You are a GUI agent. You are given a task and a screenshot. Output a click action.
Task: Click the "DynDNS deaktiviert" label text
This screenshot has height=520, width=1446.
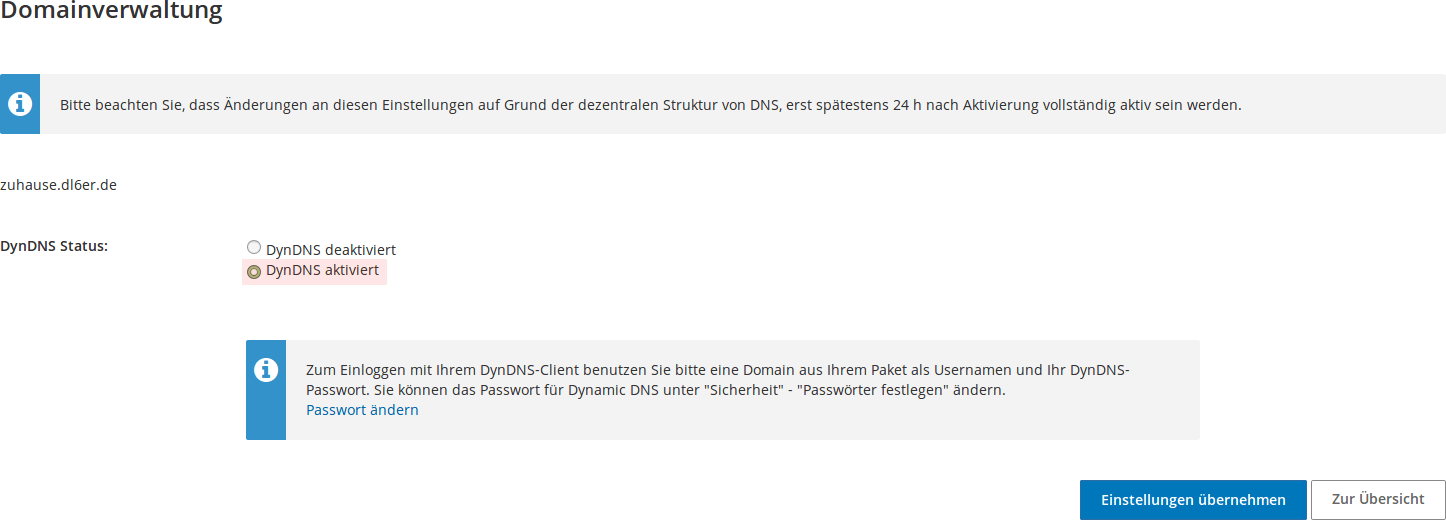coord(331,249)
